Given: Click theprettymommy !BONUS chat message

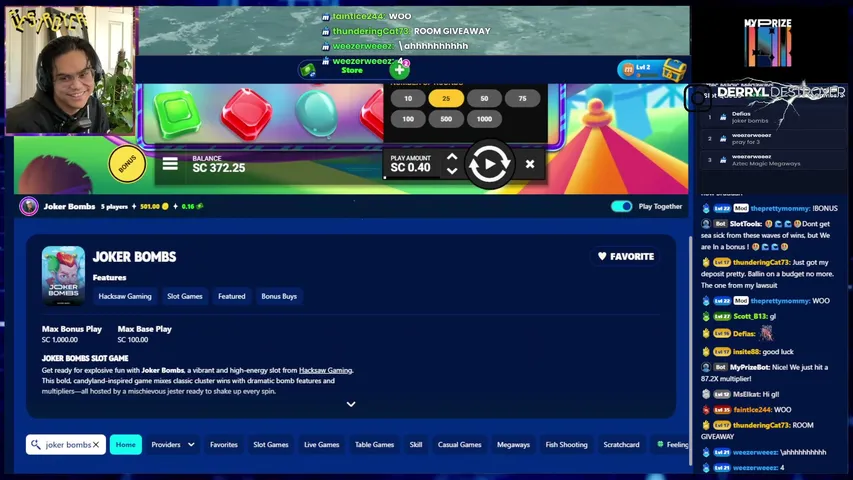Looking at the screenshot, I should click(769, 208).
